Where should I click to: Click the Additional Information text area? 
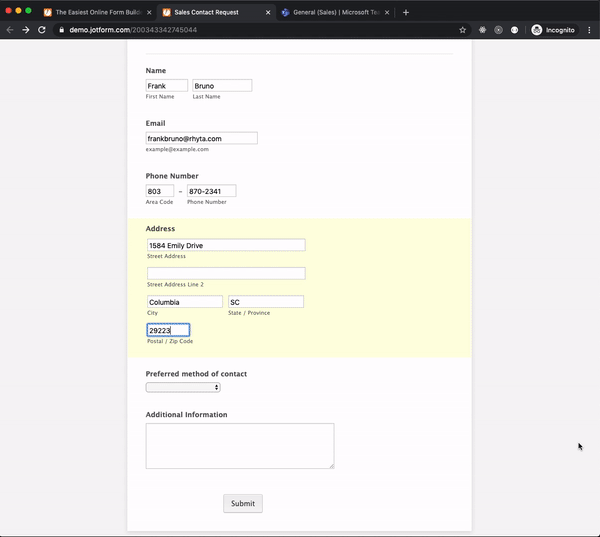[239, 445]
